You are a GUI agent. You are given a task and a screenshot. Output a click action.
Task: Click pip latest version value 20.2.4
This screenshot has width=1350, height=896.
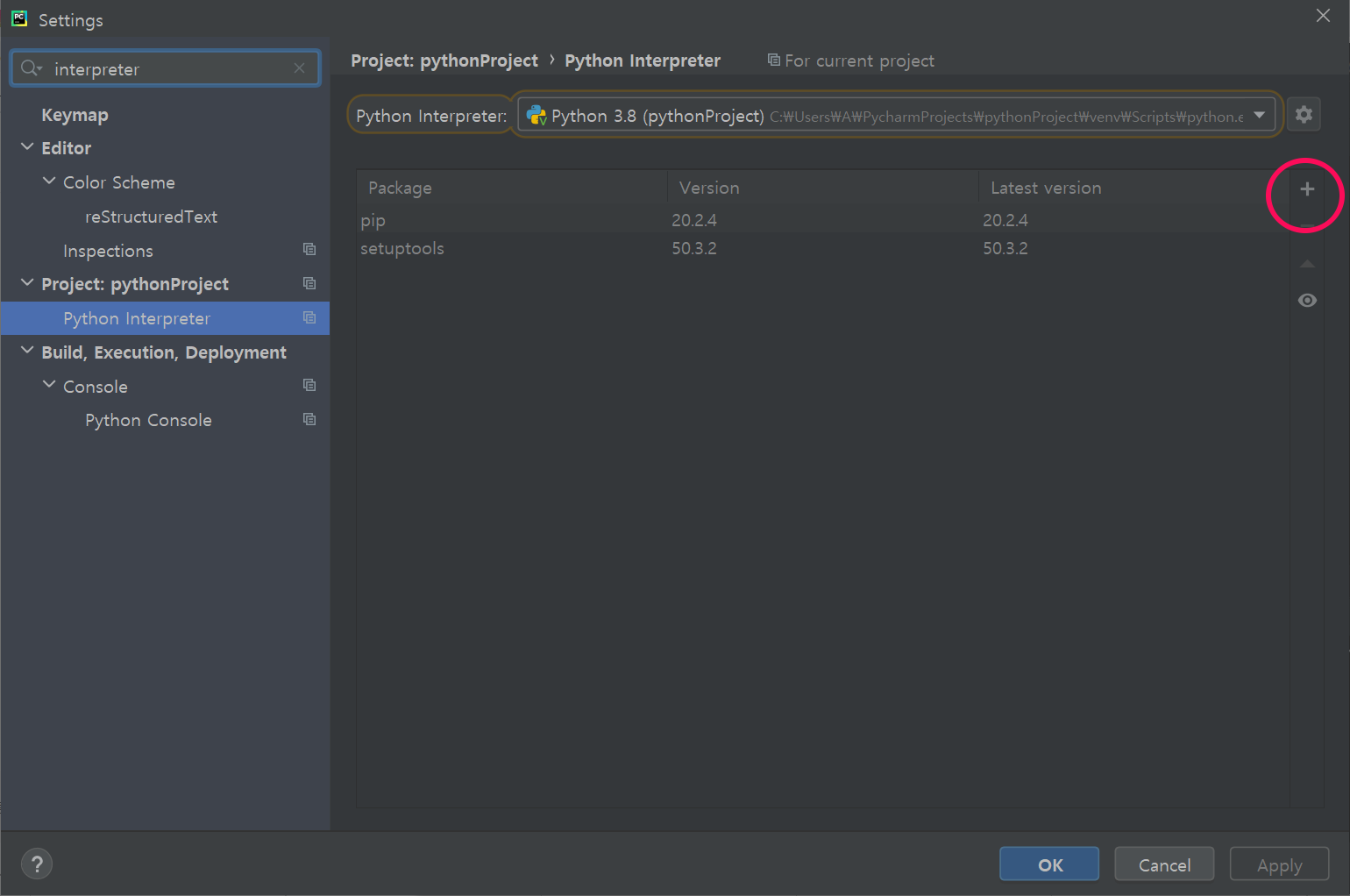1005,220
